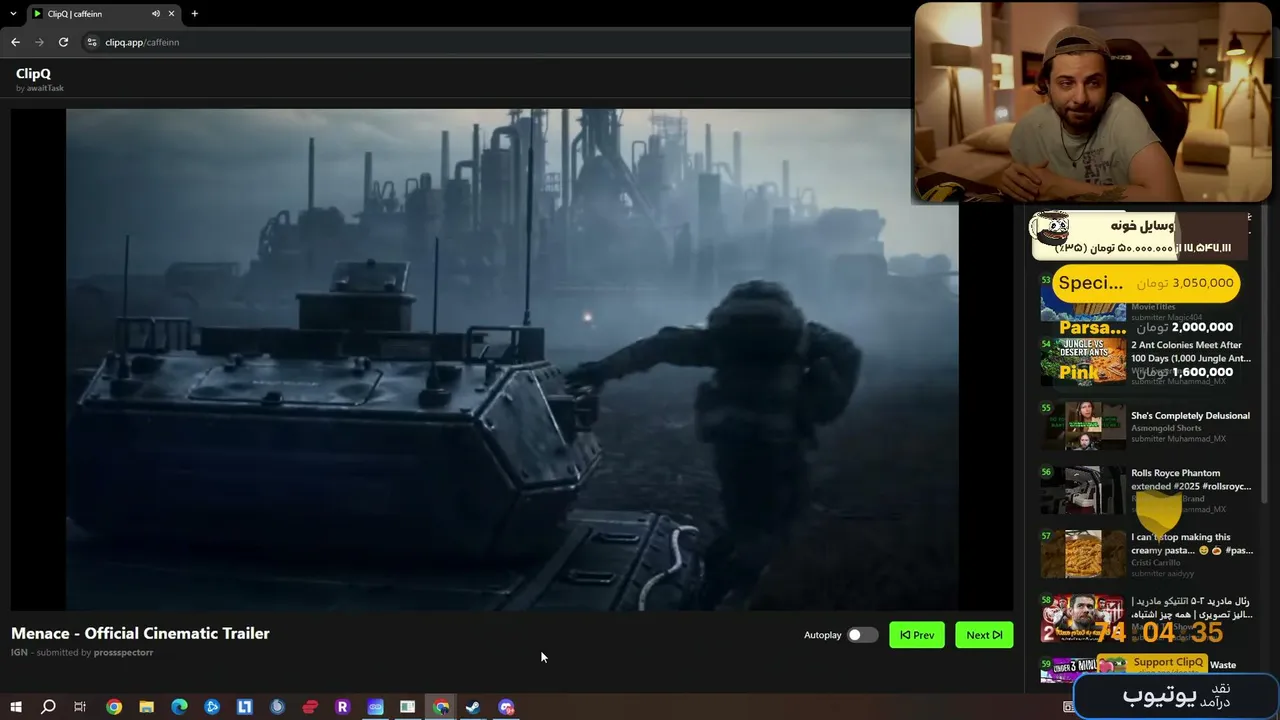Open Task View on the taskbar
The image size is (1280, 720).
point(80,707)
